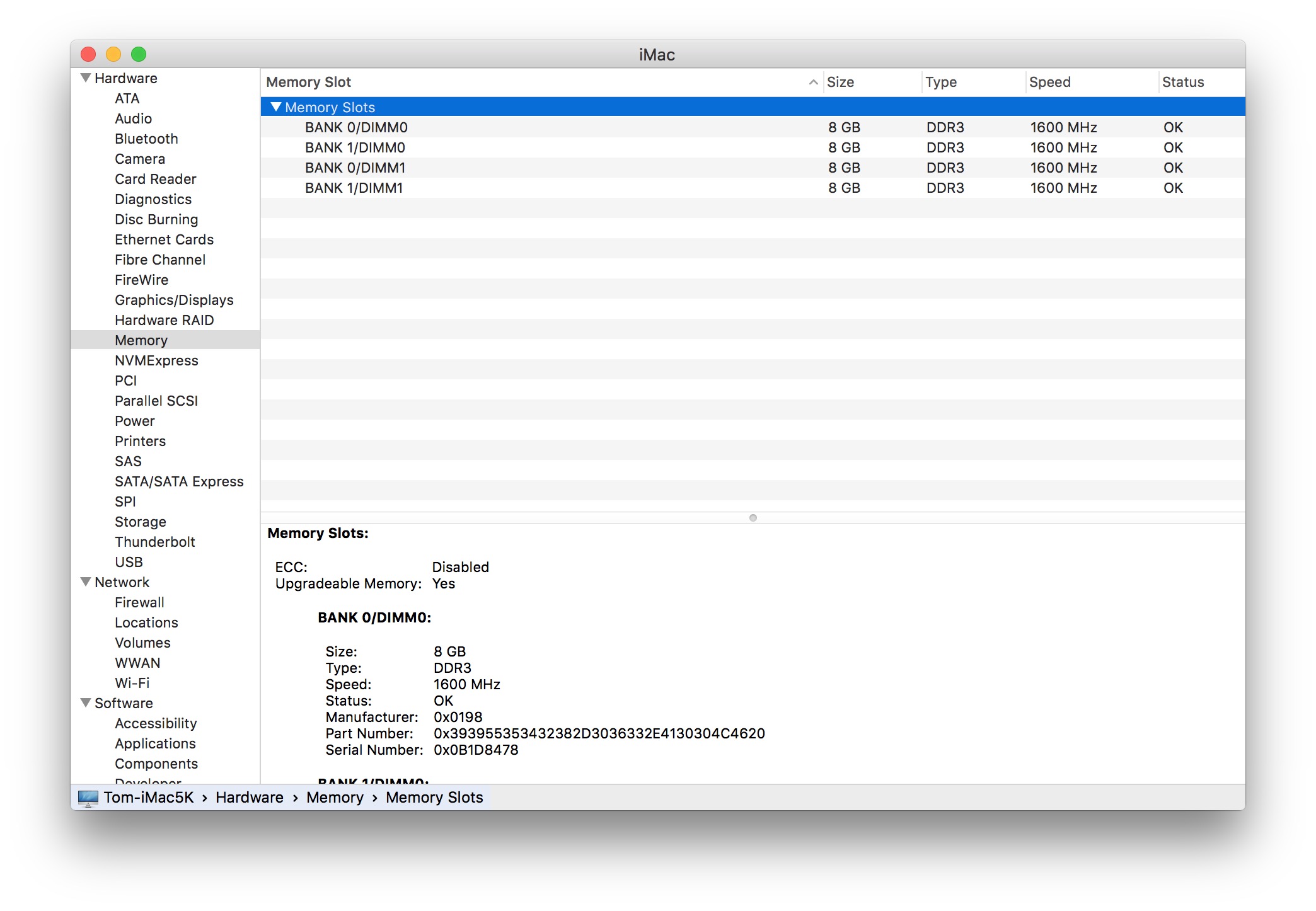Select the BANK 0/DIMM0 memory row
The width and height of the screenshot is (1316, 911).
pos(356,127)
